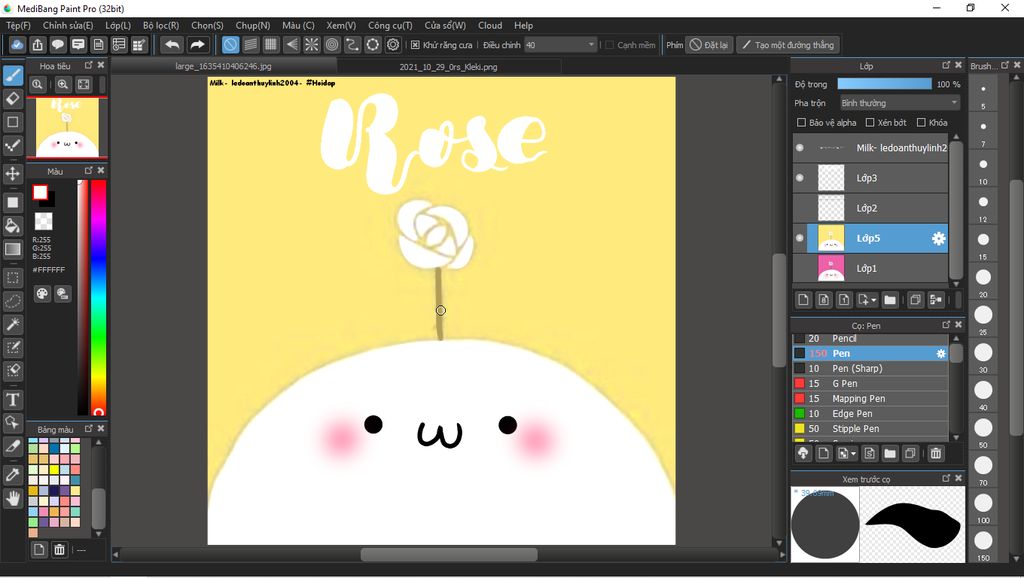Open settings gear for layer Lớp5
The height and width of the screenshot is (578, 1024).
938,238
